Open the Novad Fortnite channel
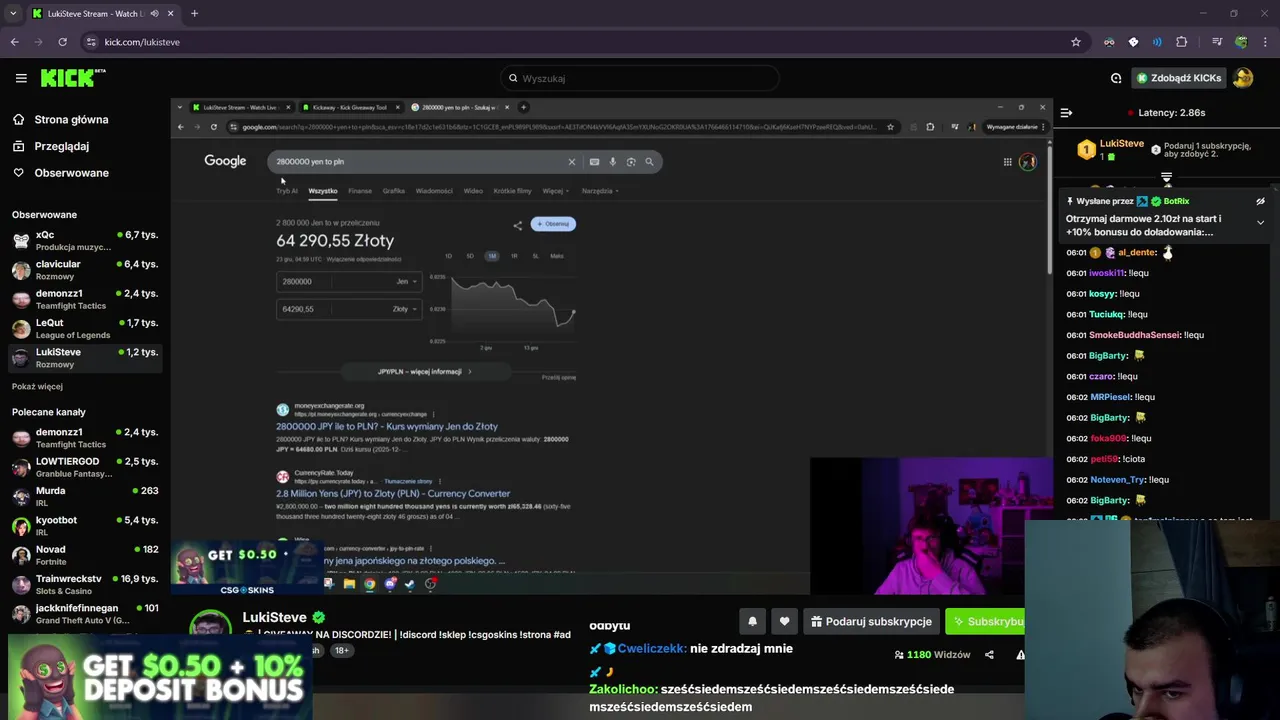This screenshot has width=1280, height=720. point(85,555)
